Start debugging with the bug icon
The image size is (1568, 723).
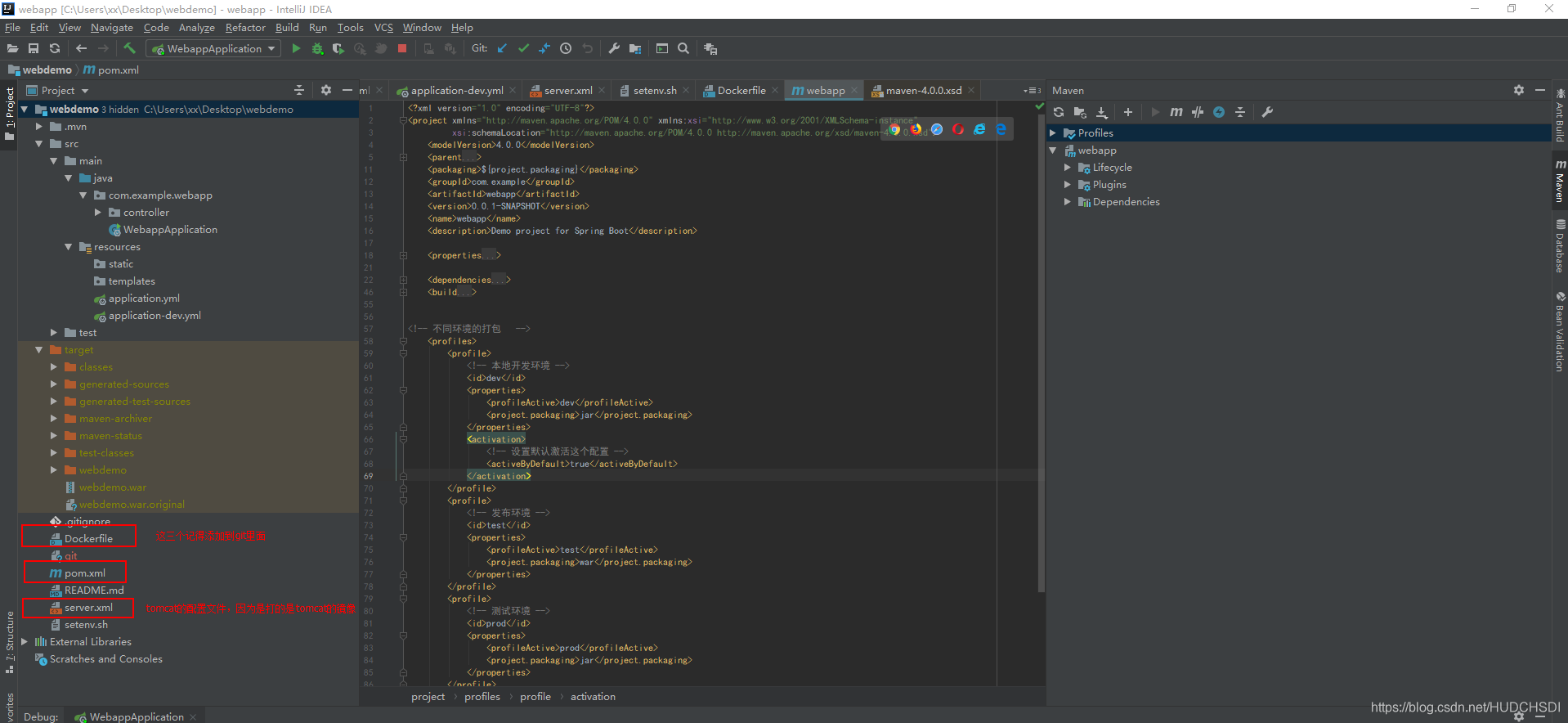pyautogui.click(x=317, y=49)
